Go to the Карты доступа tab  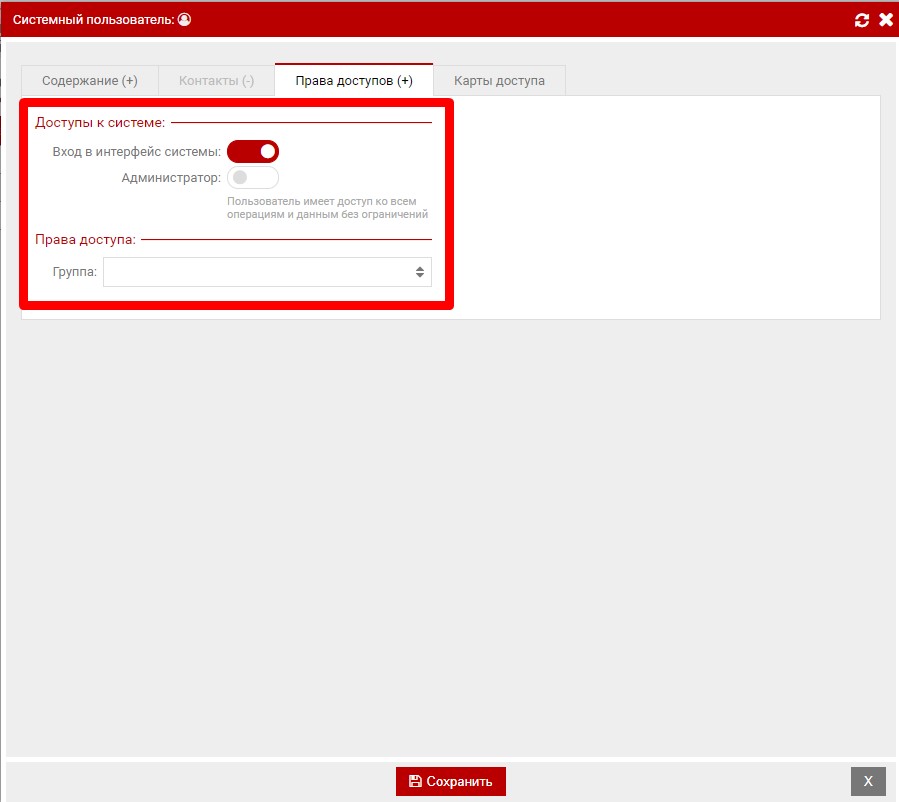click(x=499, y=80)
